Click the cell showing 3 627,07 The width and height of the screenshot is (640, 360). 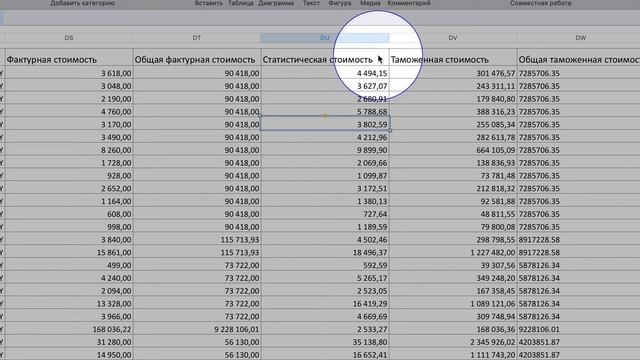pos(325,86)
